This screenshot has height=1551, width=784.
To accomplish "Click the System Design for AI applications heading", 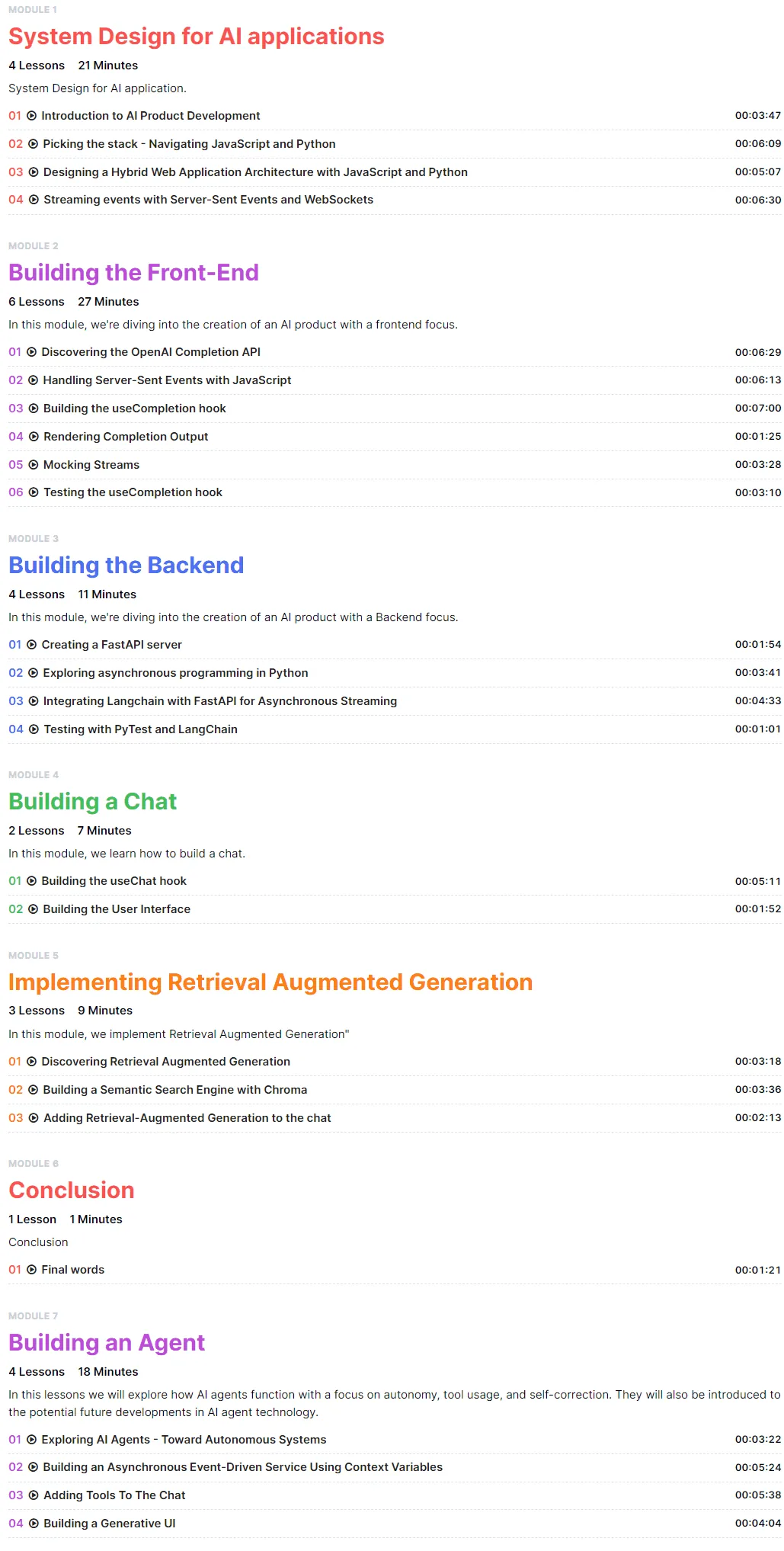I will (x=197, y=37).
